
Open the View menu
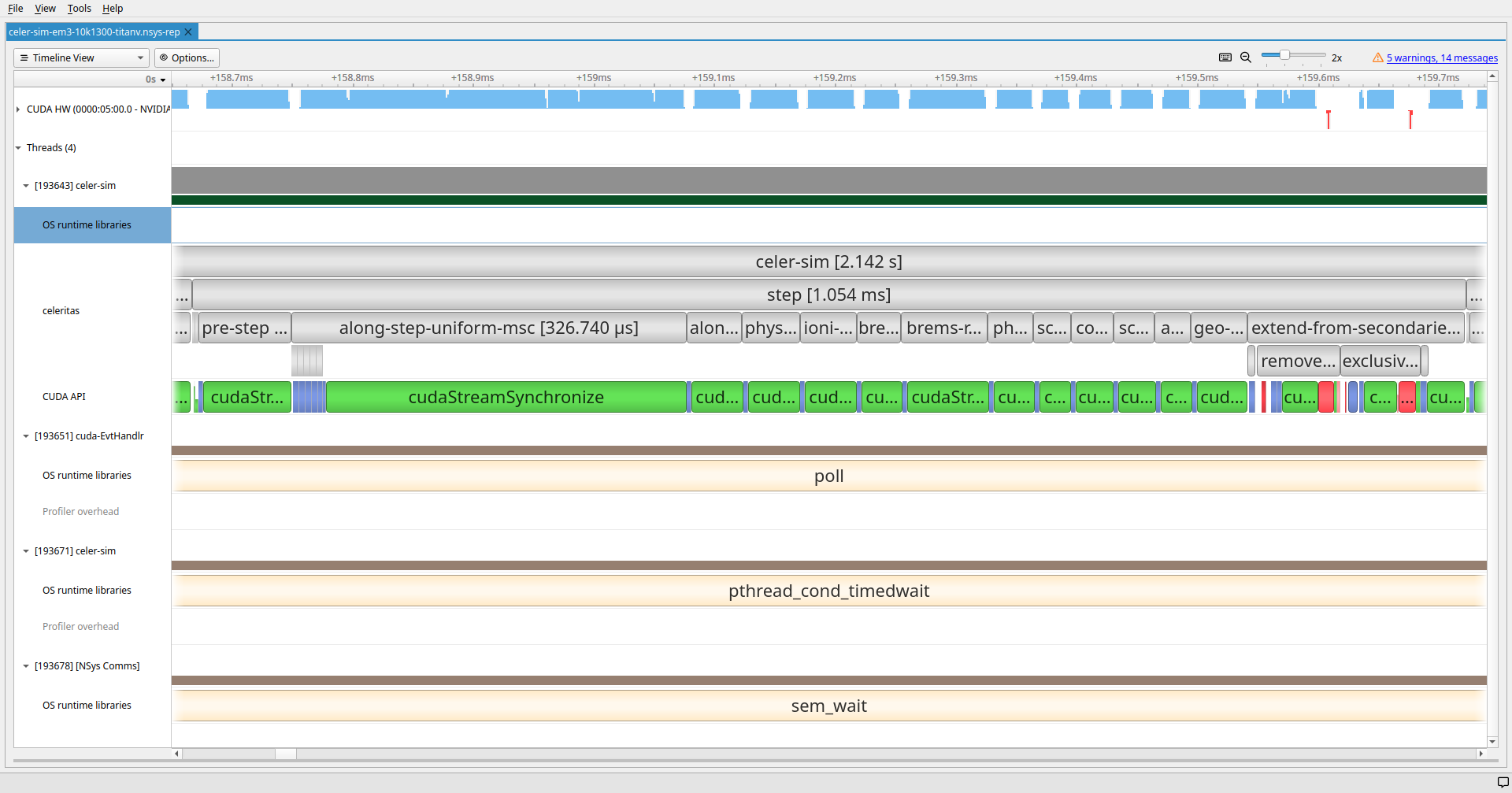click(45, 9)
